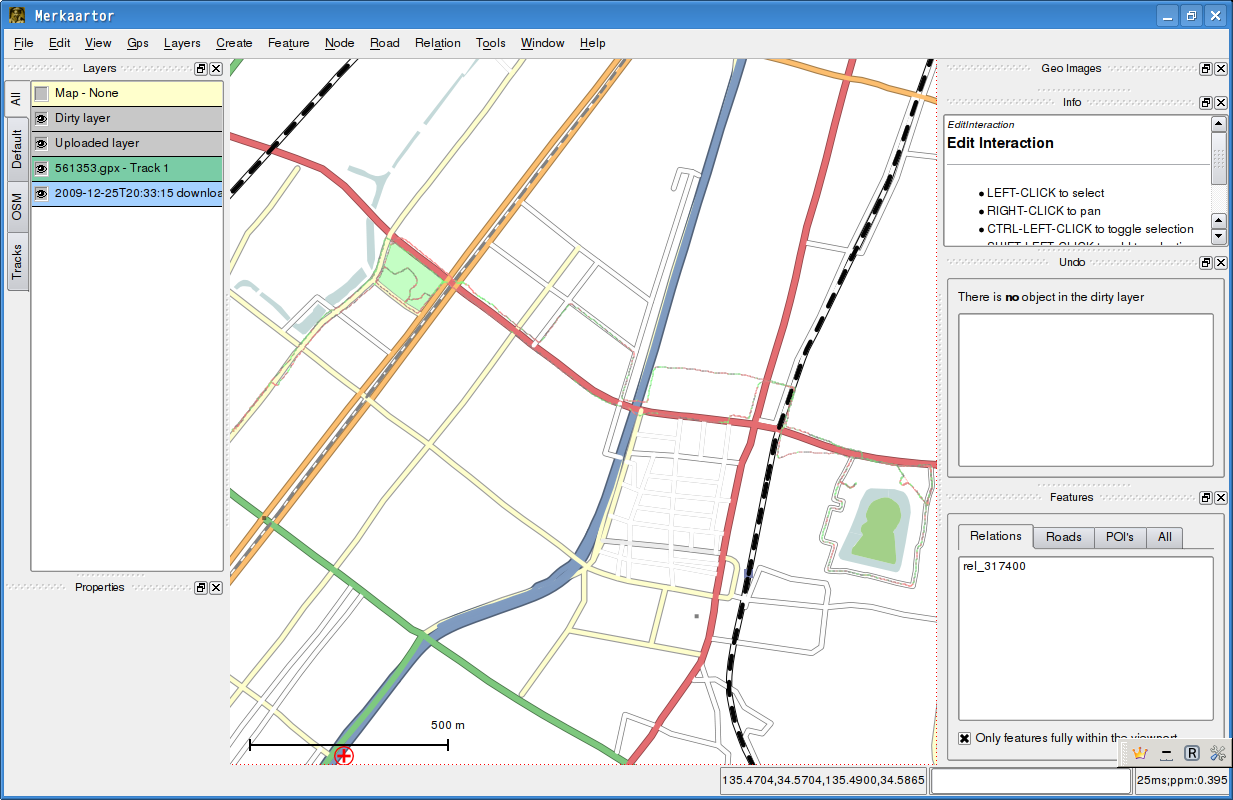Float the Layers dock panel
Viewport: 1233px width, 800px height.
(x=201, y=68)
